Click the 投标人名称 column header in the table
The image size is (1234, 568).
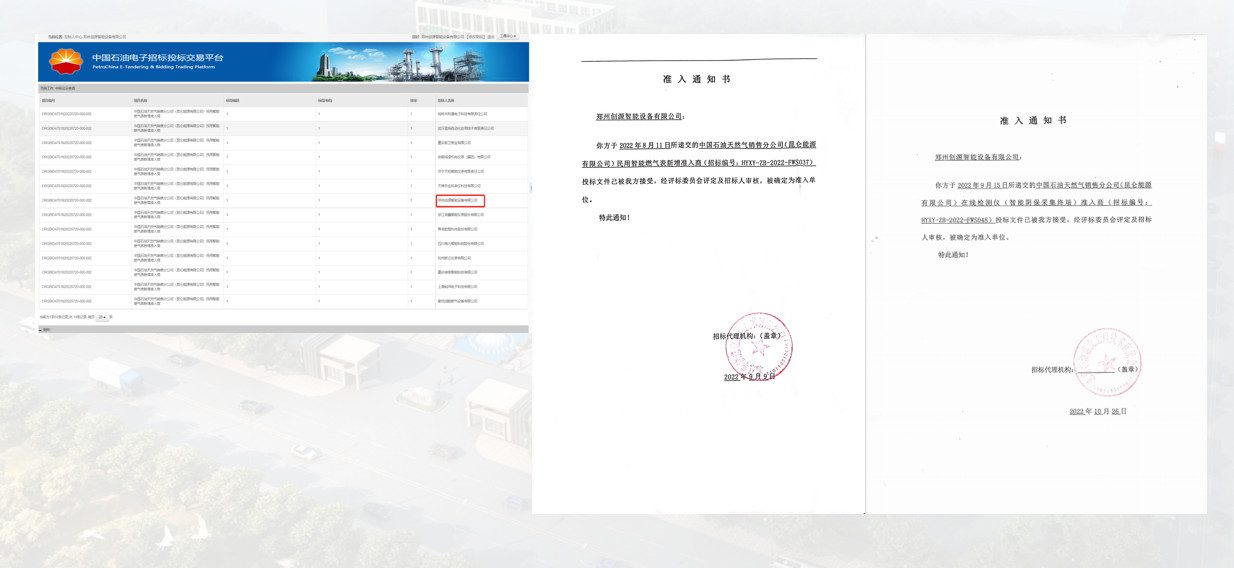[446, 101]
